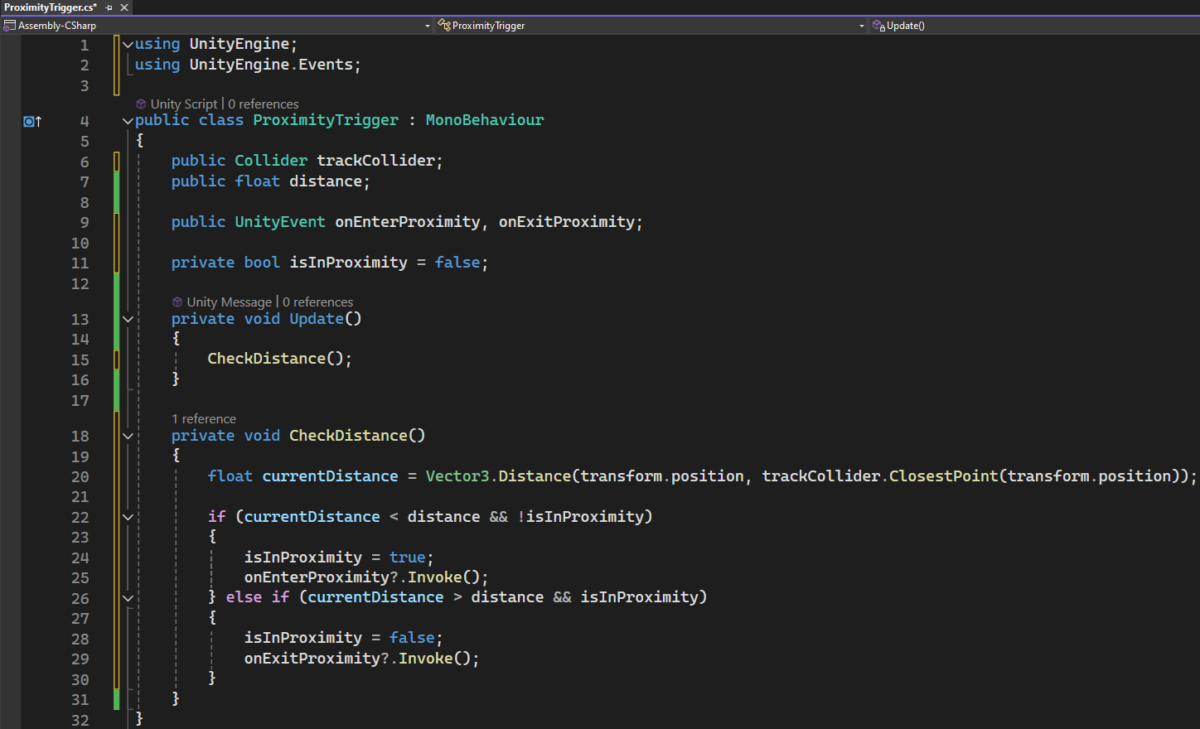Click ClosestPoint on line 20
This screenshot has width=1200, height=729.
[x=944, y=477]
